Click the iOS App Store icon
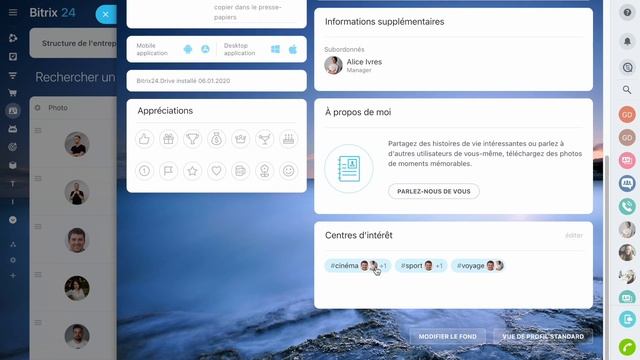The image size is (640, 360). [205, 49]
